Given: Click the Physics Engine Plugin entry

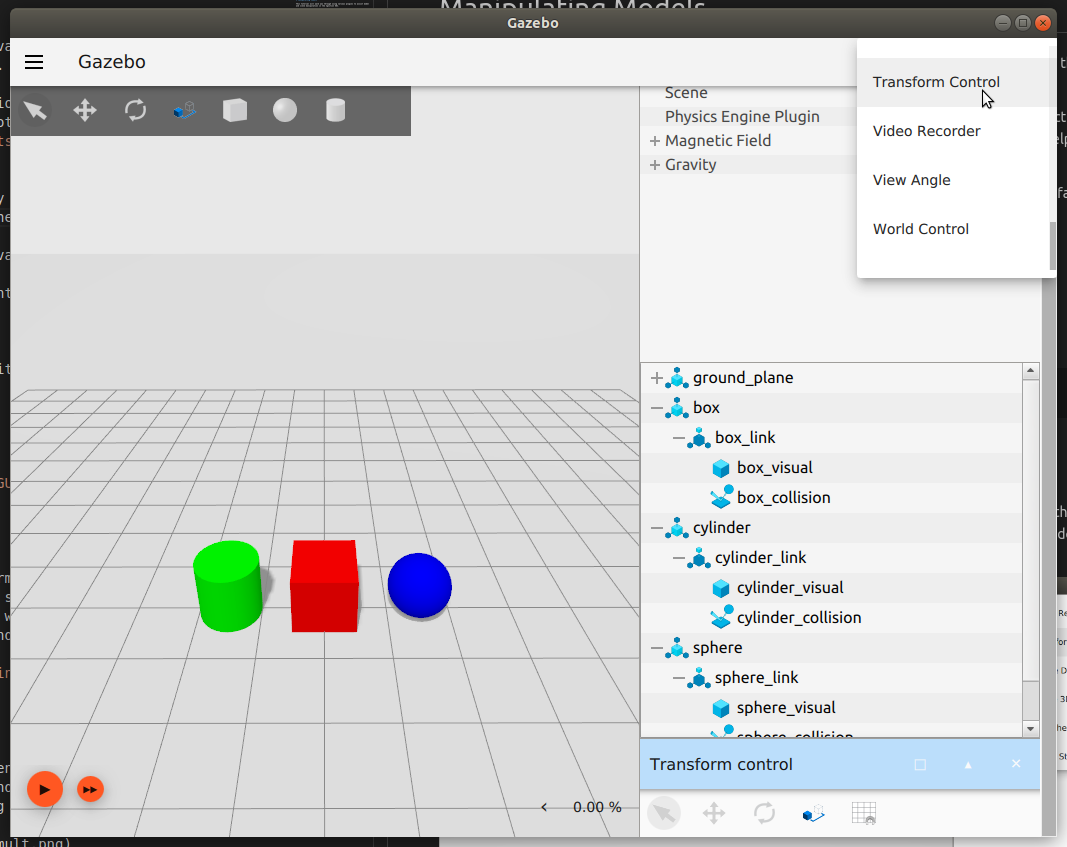Looking at the screenshot, I should click(742, 116).
